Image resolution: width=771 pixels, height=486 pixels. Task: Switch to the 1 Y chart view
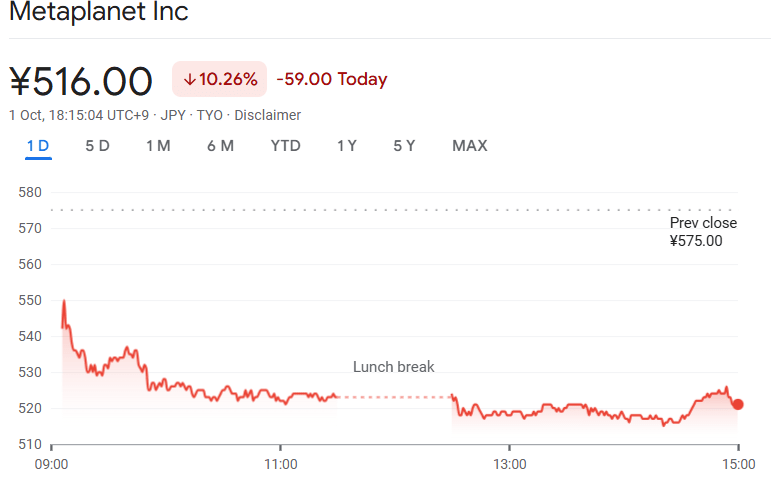point(347,146)
